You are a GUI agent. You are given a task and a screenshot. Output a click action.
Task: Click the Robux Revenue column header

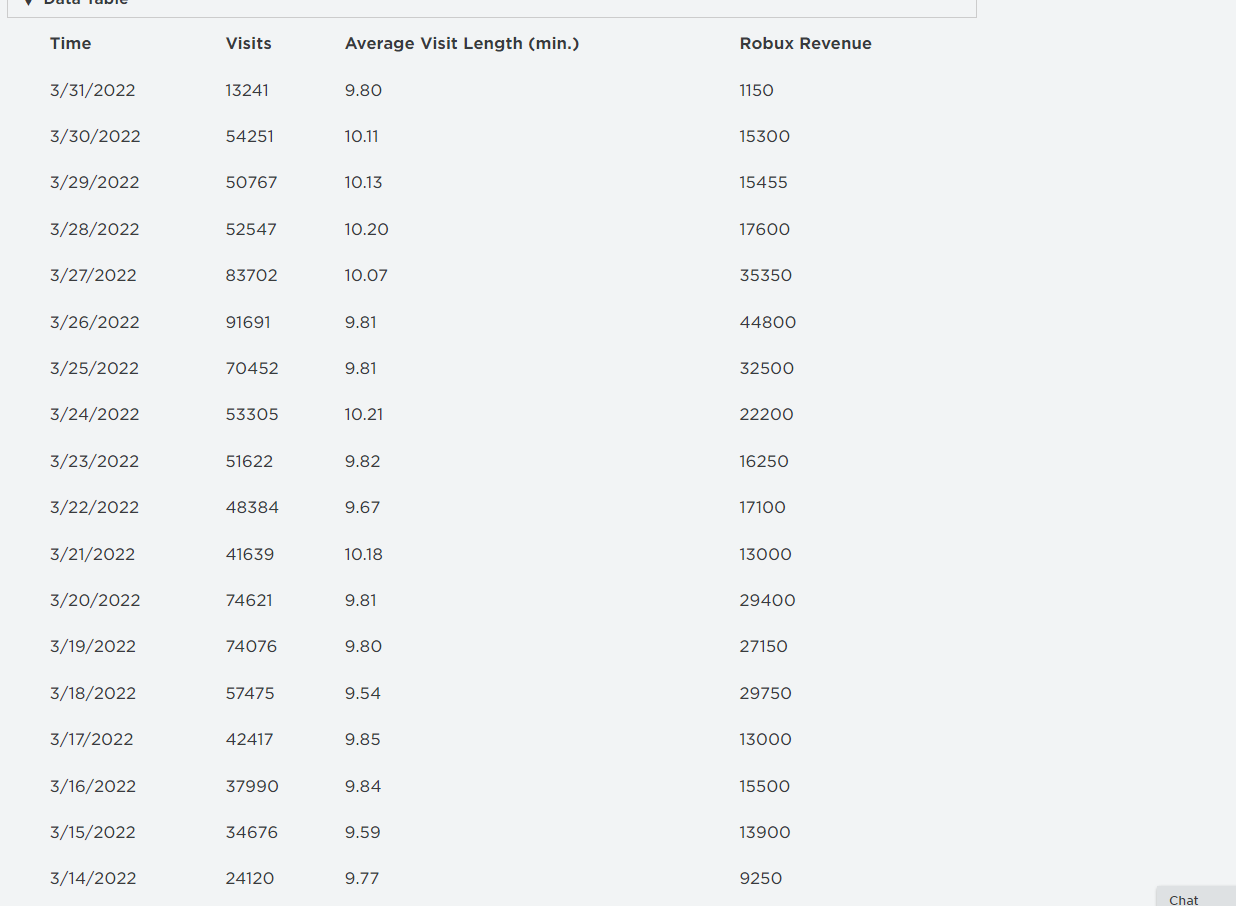point(805,44)
